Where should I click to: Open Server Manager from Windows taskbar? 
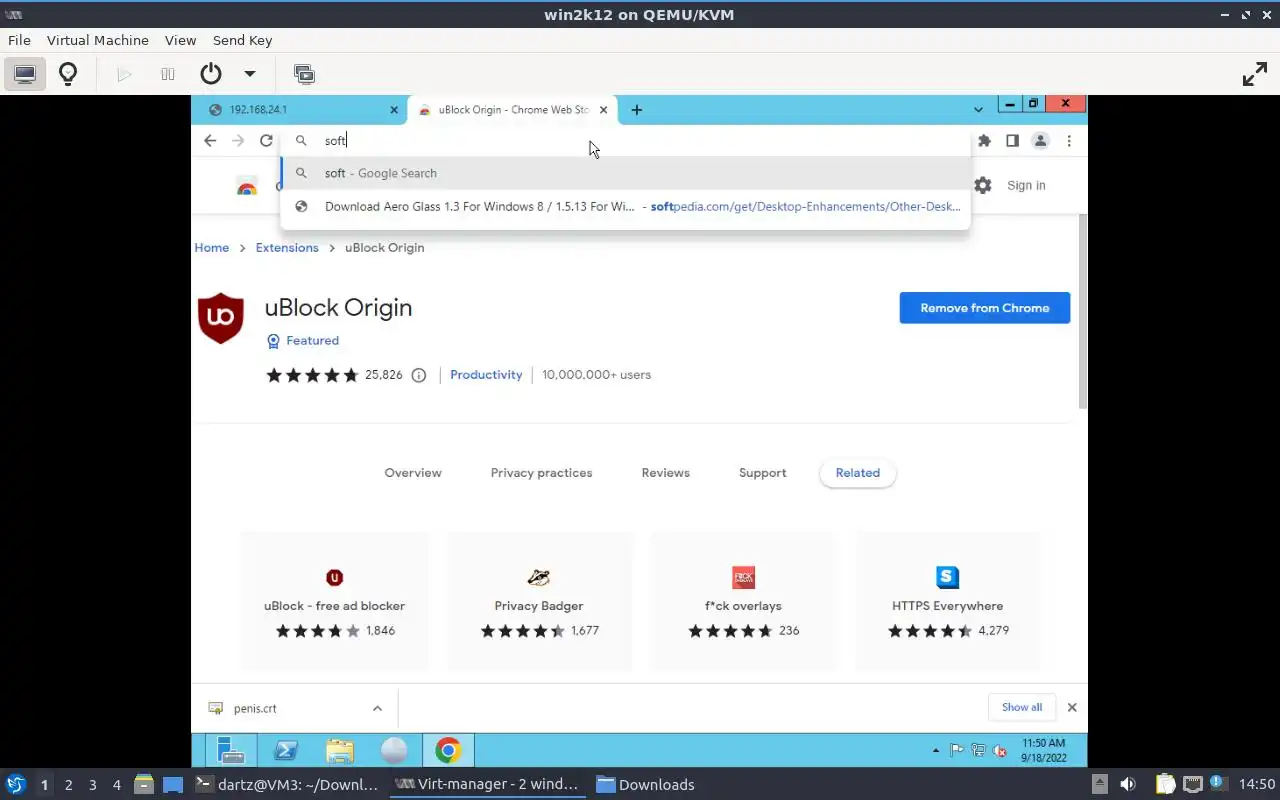(231, 750)
